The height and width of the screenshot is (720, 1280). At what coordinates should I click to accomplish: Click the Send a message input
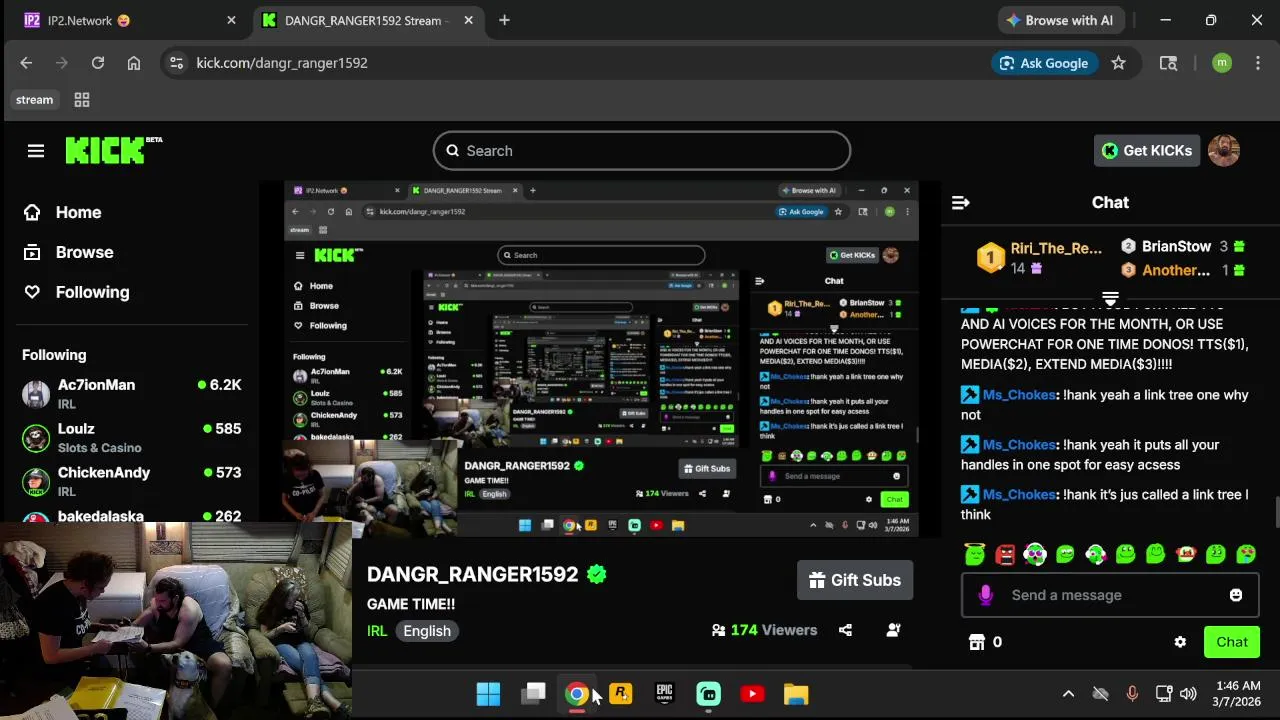tap(1110, 595)
